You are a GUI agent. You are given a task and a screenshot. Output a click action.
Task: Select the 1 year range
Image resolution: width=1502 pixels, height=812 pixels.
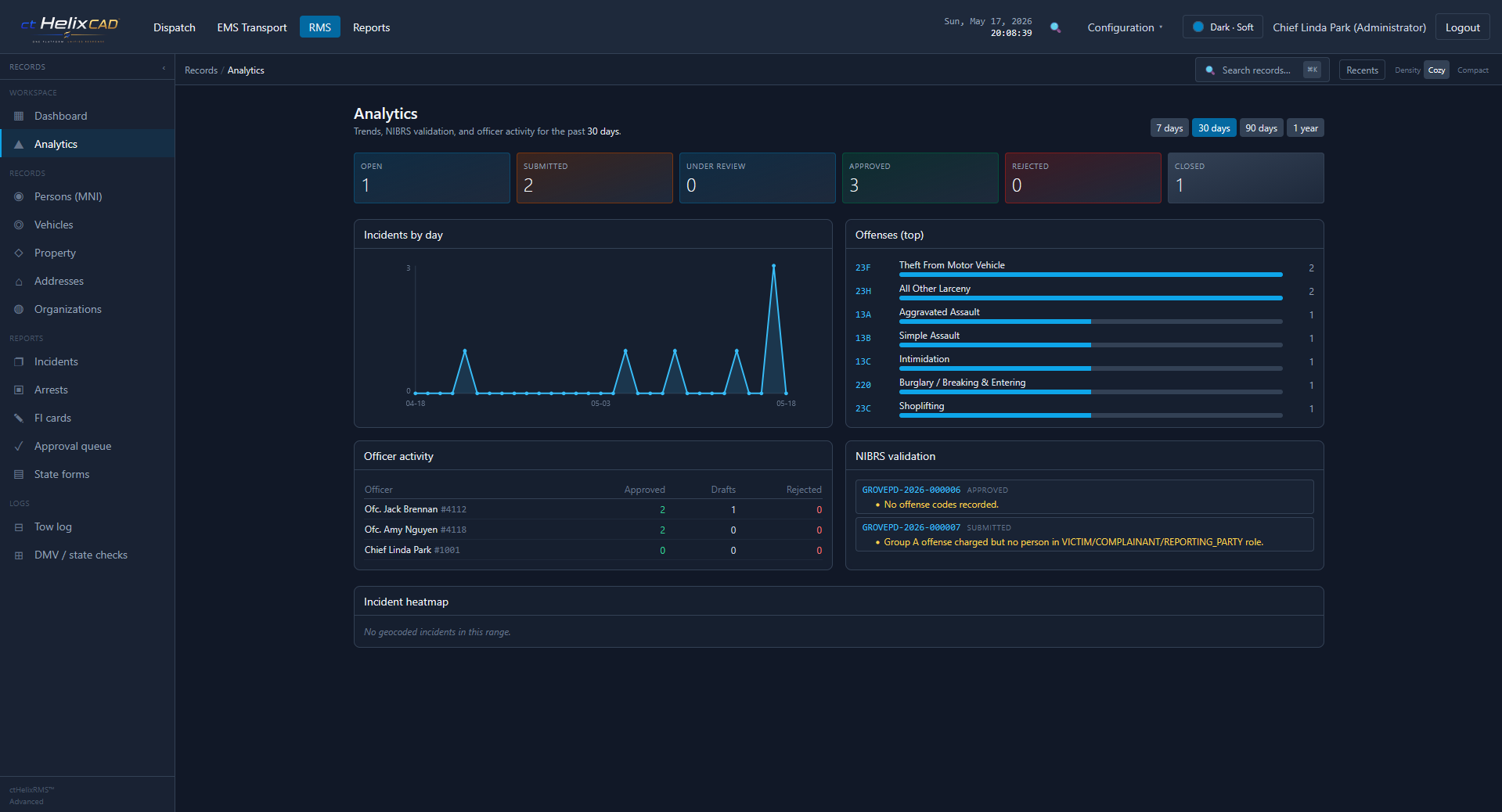(x=1305, y=128)
